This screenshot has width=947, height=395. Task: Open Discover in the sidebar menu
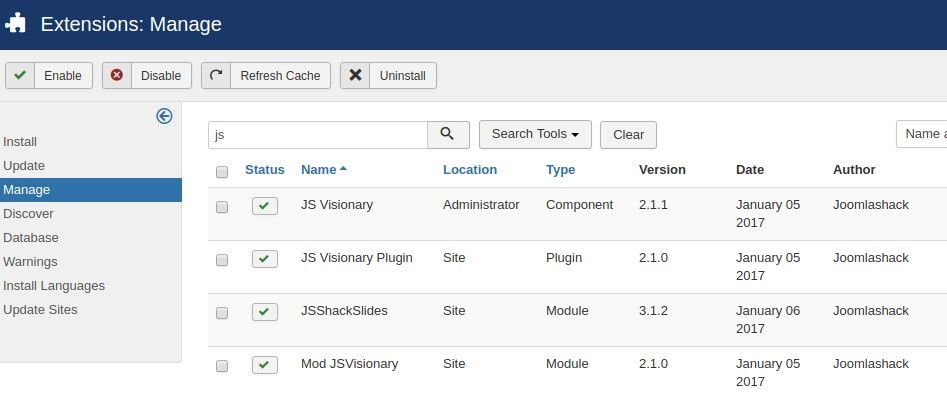(x=28, y=214)
